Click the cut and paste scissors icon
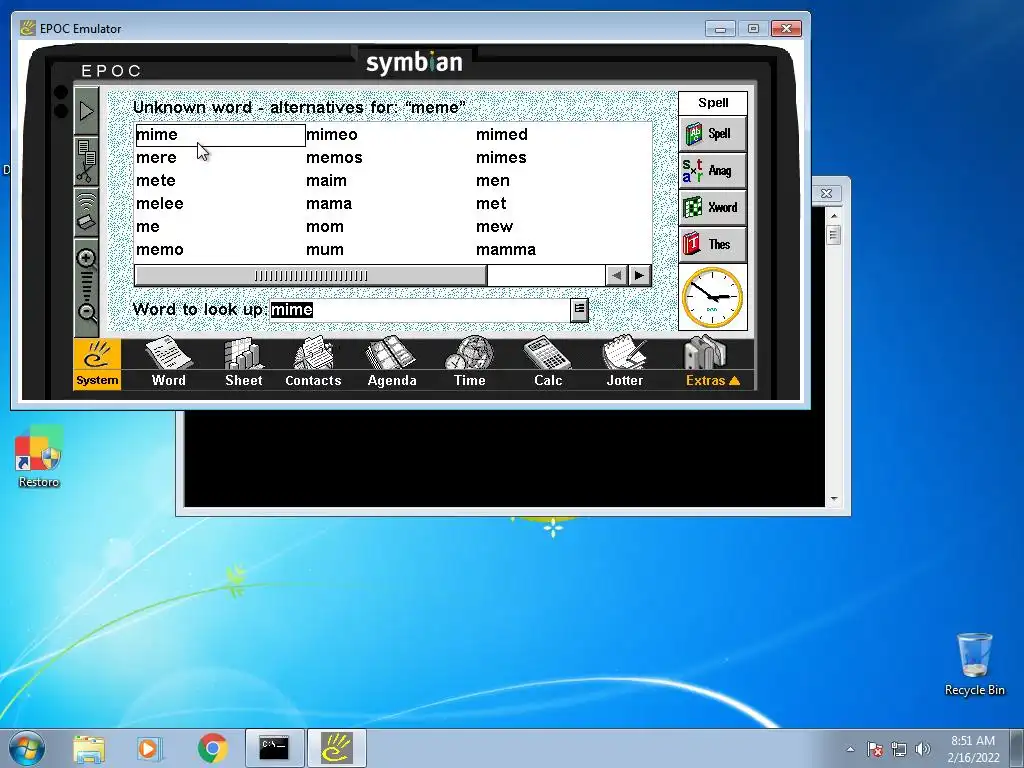The image size is (1024, 768). pos(86,161)
